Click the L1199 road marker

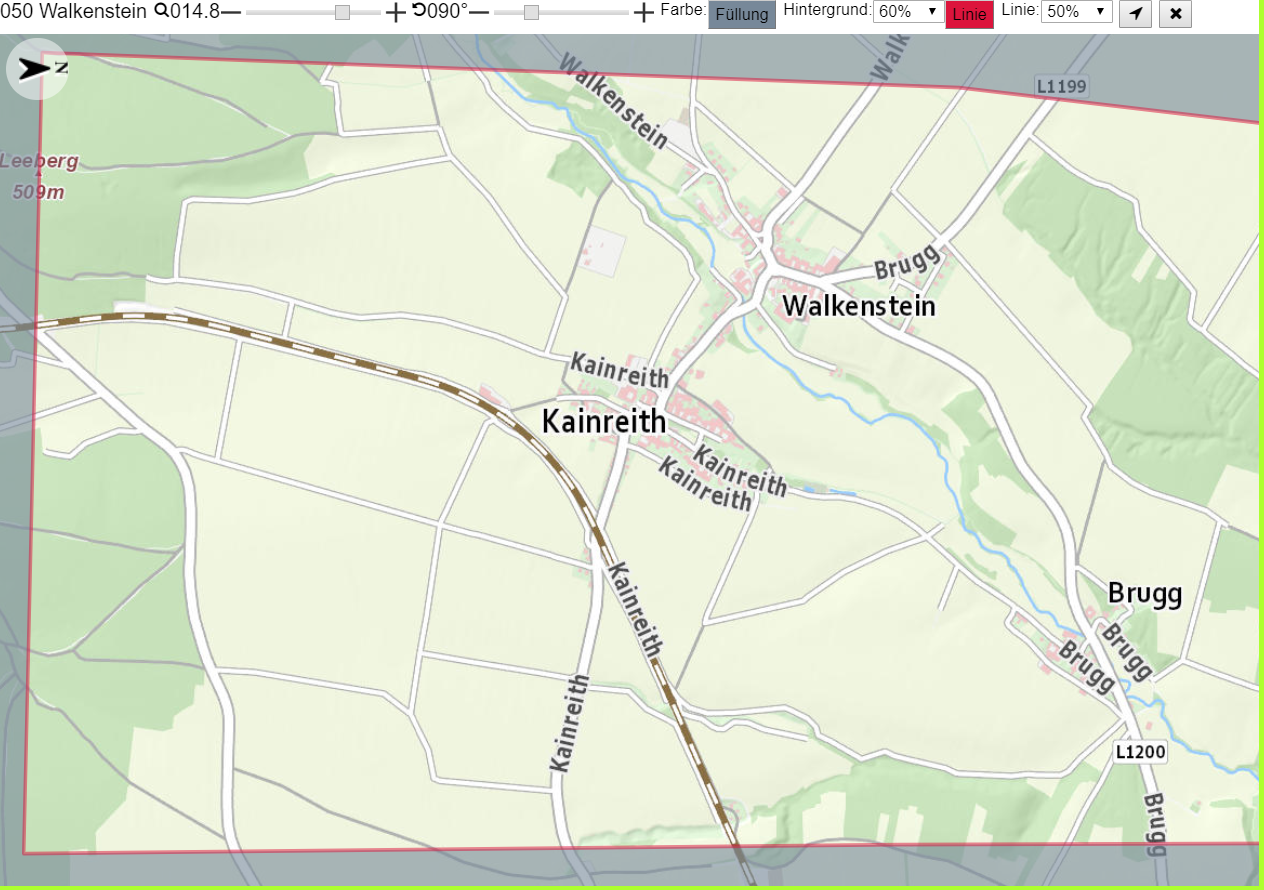1061,87
